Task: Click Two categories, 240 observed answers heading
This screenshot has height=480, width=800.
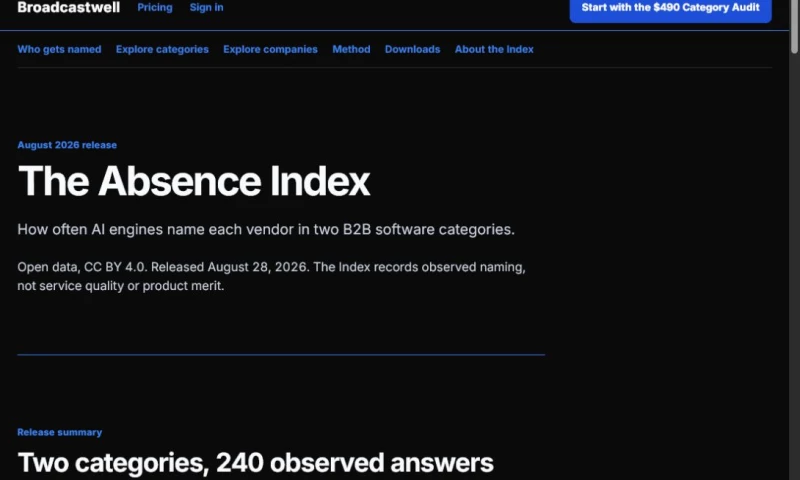Action: click(x=256, y=463)
